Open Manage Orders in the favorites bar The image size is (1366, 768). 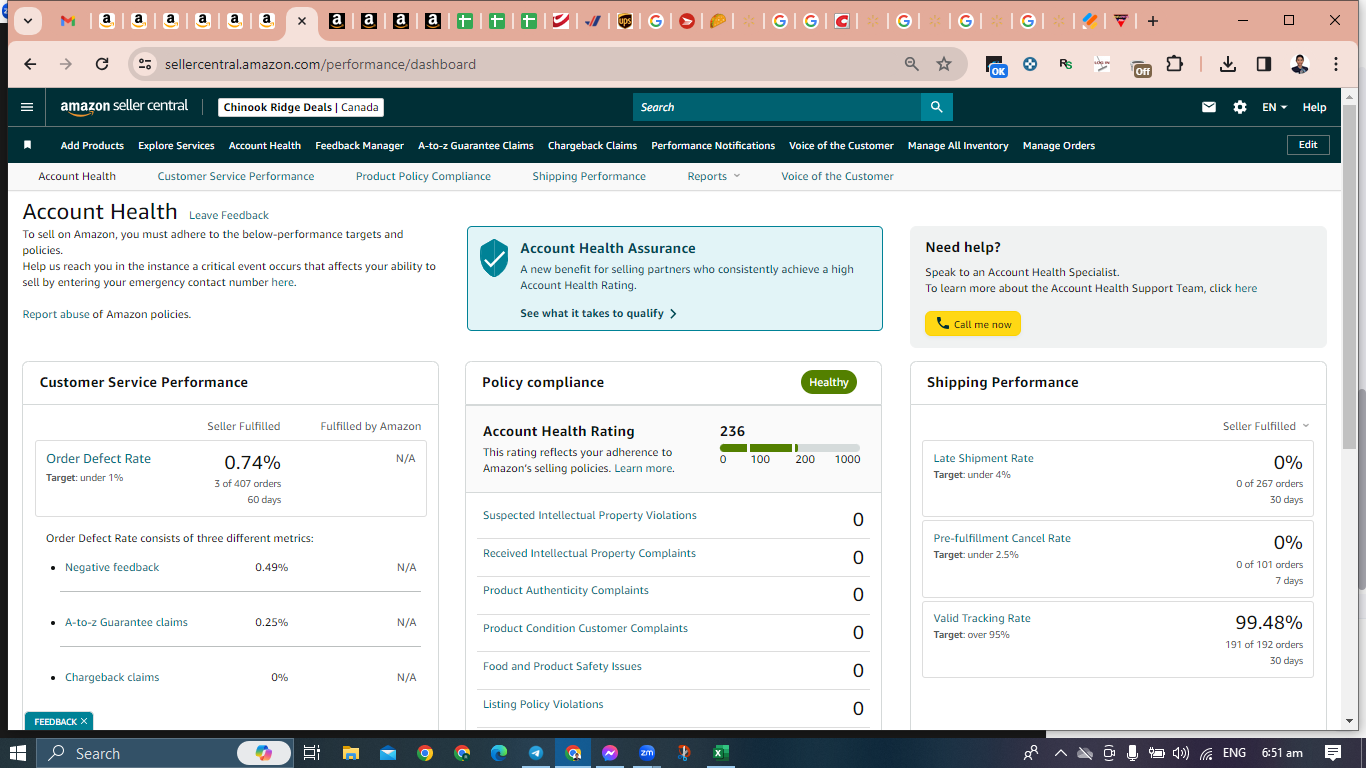tap(1059, 145)
